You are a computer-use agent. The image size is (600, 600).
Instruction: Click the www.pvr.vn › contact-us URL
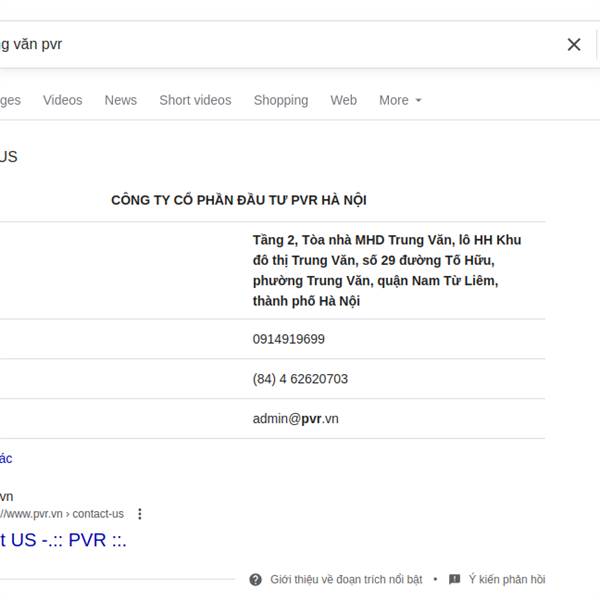click(62, 514)
